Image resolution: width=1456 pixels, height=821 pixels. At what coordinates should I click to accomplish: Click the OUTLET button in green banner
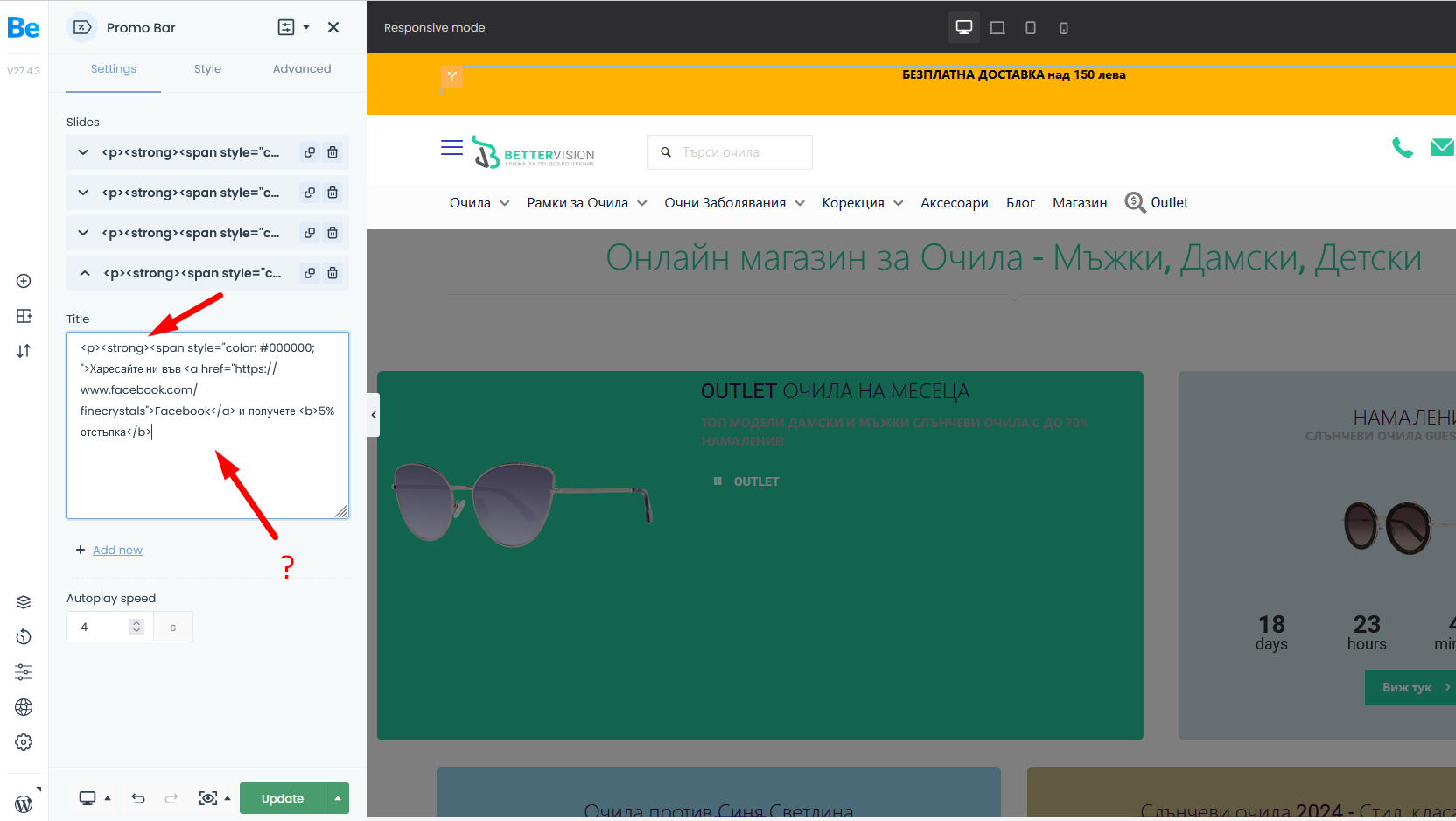746,481
